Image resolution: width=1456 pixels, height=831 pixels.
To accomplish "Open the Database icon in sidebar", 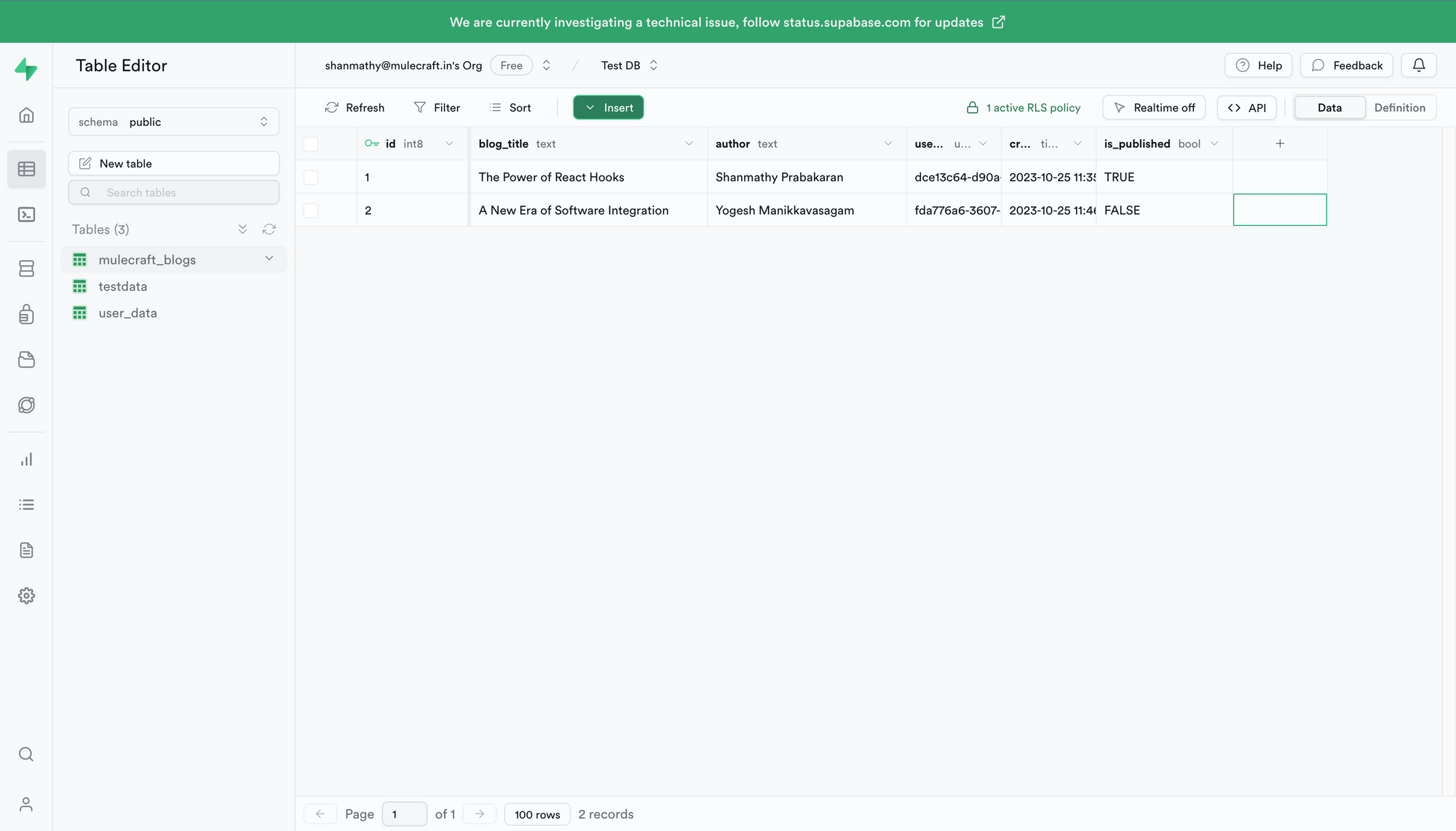I will point(26,269).
